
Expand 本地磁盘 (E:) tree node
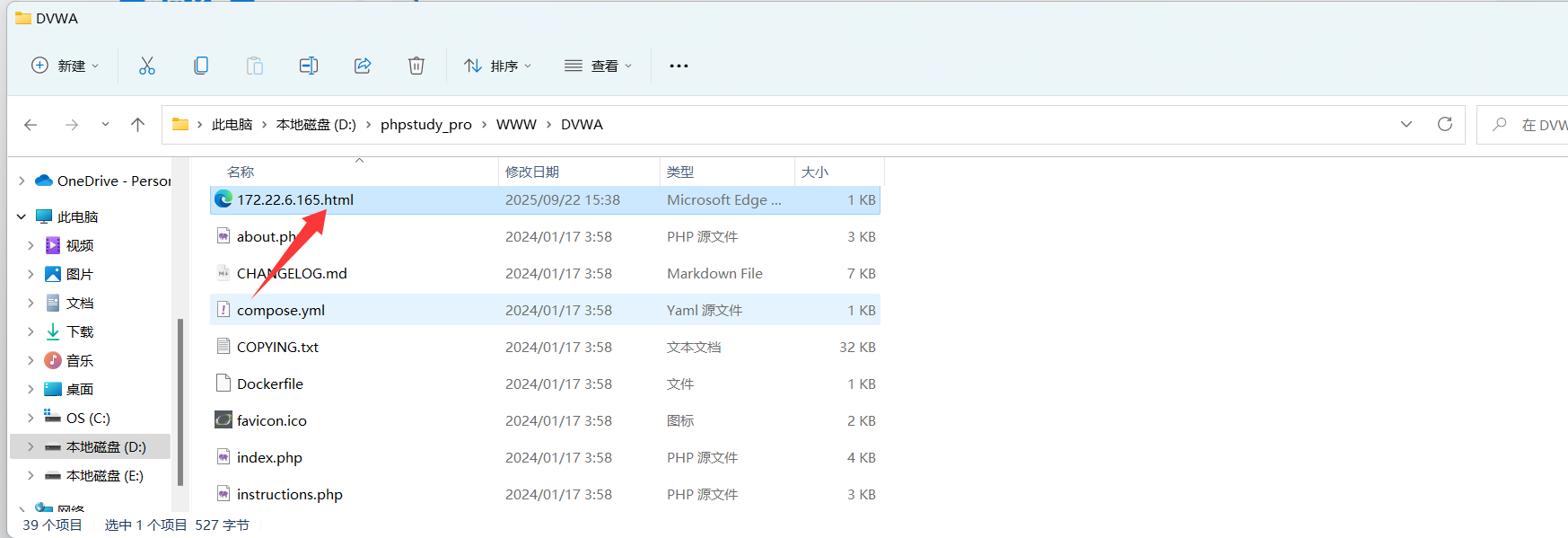click(31, 475)
